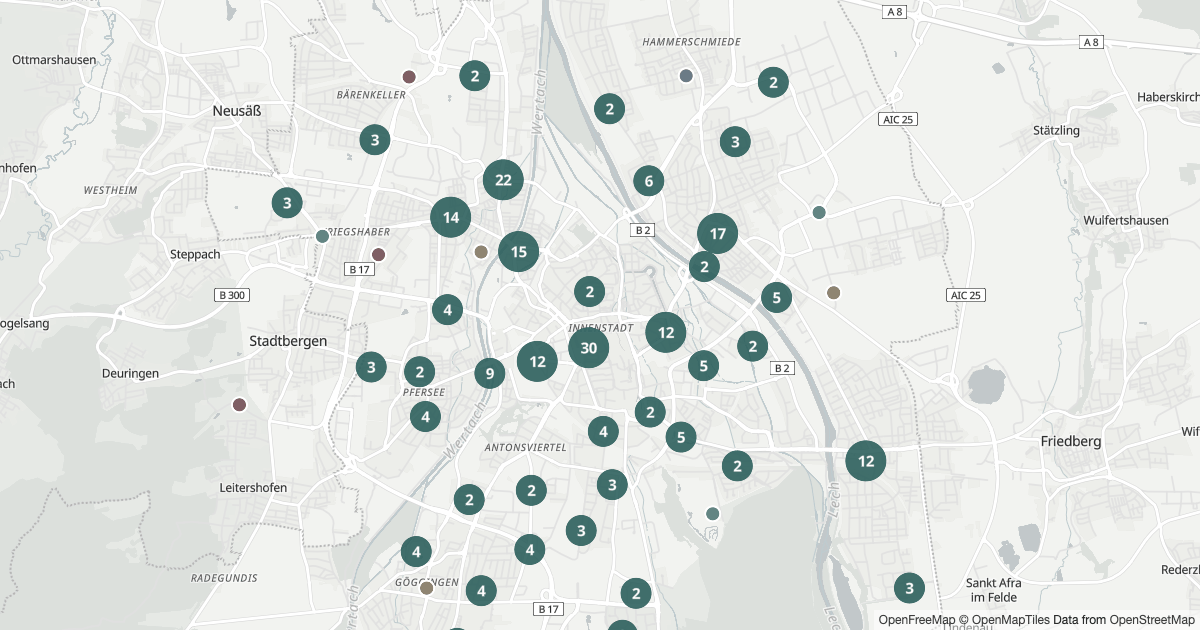Open the 30 cluster at Innenstadt
Viewport: 1200px width, 630px height.
pyautogui.click(x=589, y=347)
